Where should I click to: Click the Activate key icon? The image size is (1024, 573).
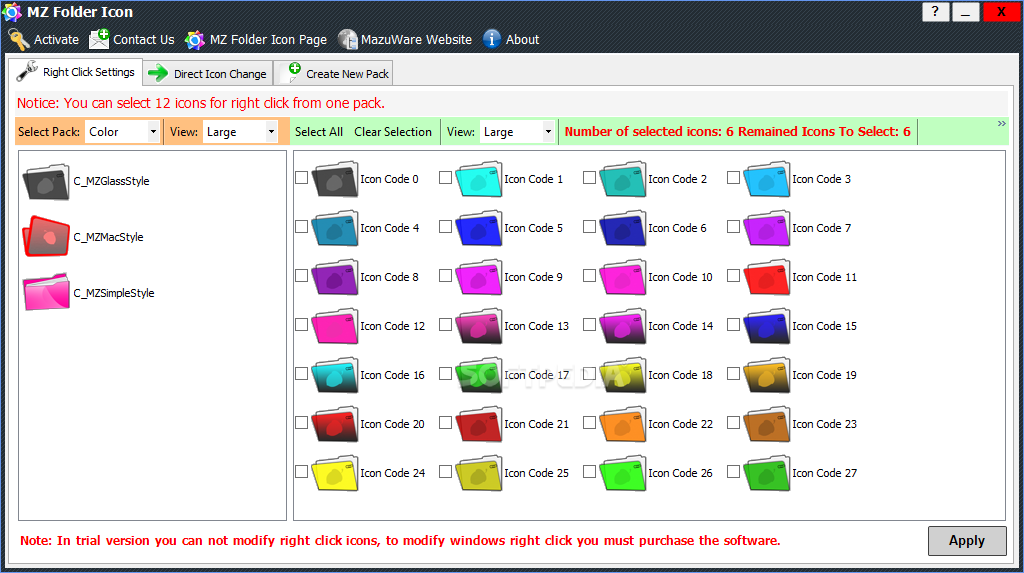[x=18, y=40]
